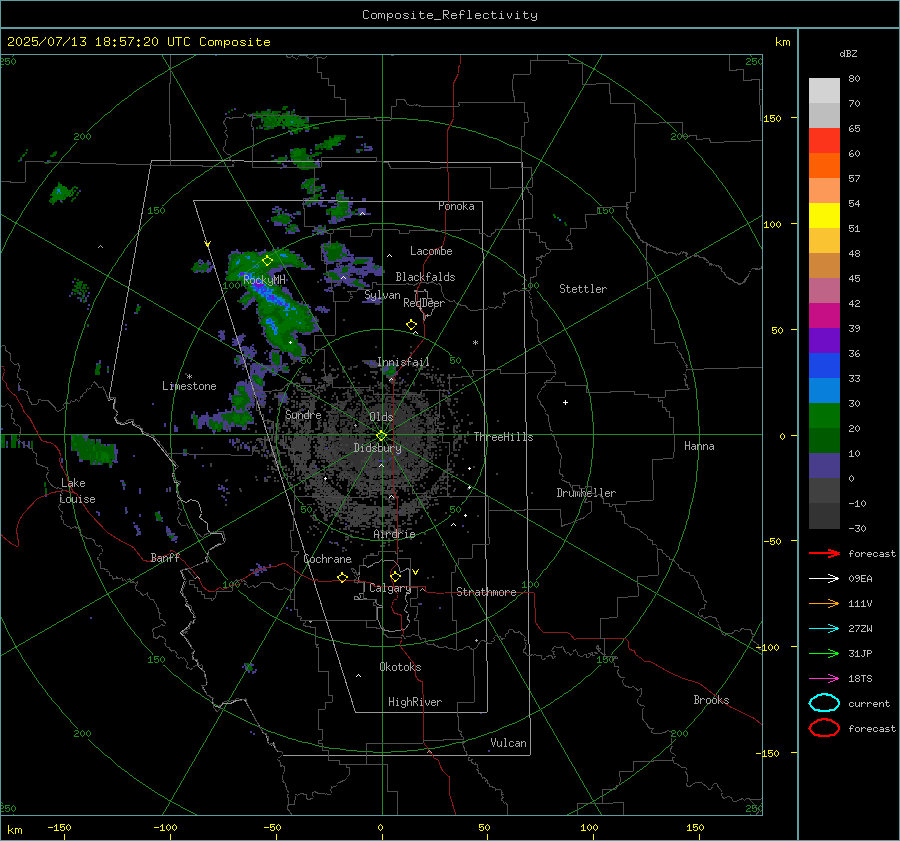Click the Lacombe town label

click(431, 251)
